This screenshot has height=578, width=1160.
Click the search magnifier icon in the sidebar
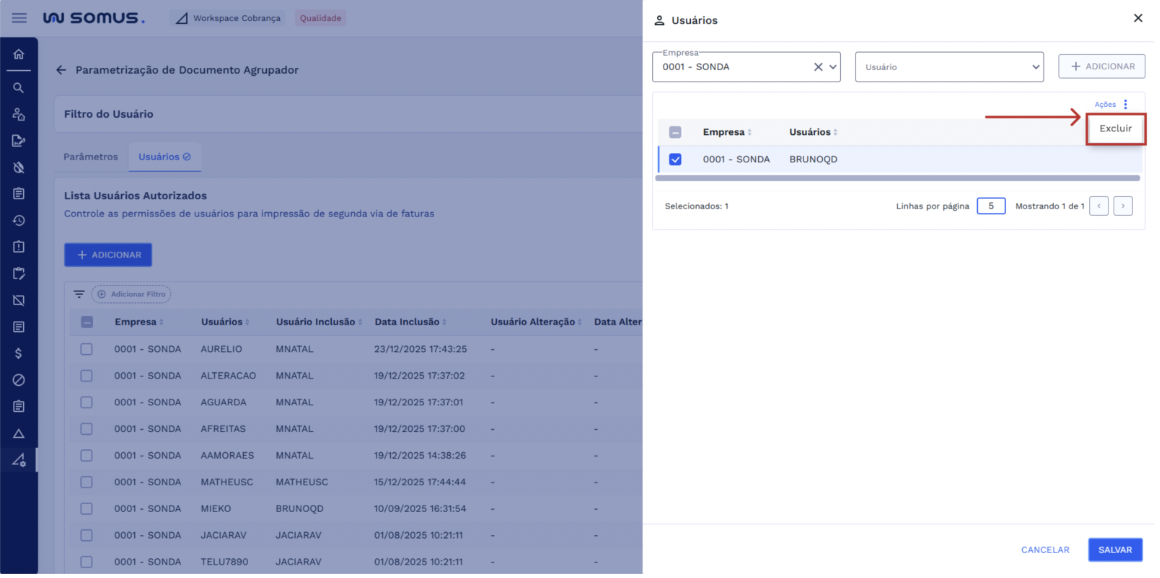[18, 88]
